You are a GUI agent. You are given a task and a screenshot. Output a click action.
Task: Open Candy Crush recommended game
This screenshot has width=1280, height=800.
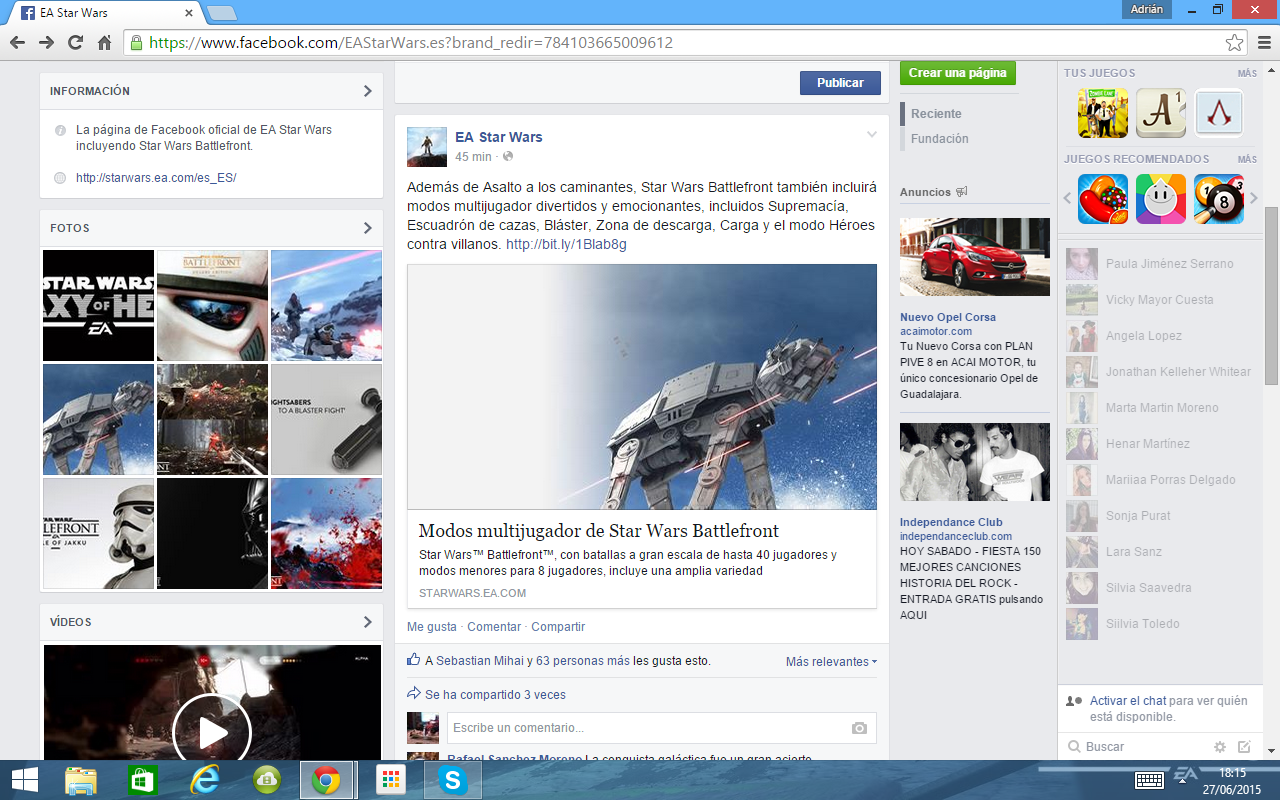pyautogui.click(x=1103, y=199)
